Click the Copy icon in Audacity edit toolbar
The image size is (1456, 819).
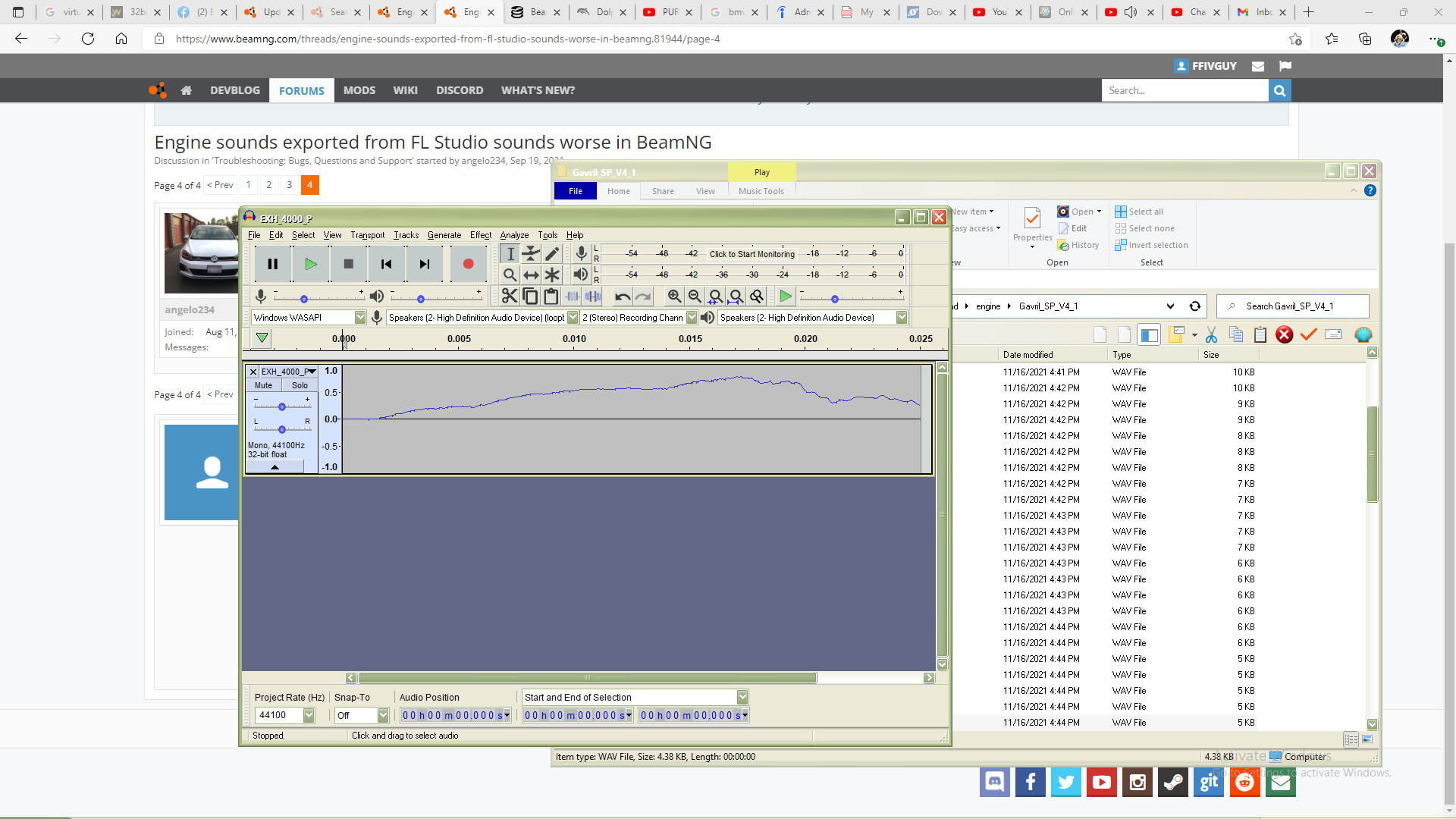pyautogui.click(x=530, y=297)
